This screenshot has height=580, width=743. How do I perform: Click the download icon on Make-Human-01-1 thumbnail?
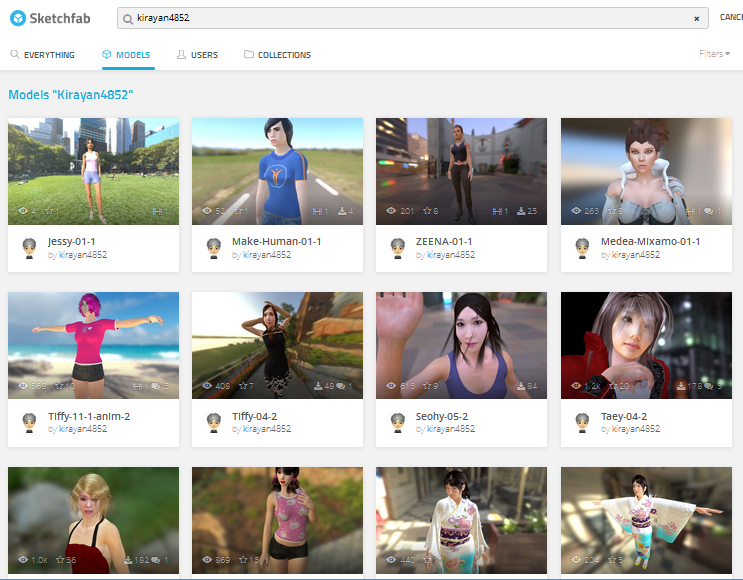(342, 211)
